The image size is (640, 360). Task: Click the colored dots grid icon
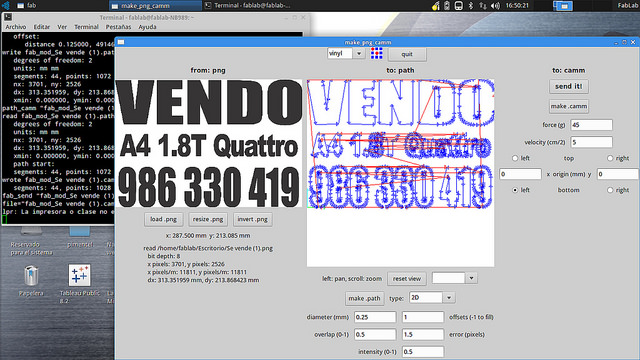376,53
